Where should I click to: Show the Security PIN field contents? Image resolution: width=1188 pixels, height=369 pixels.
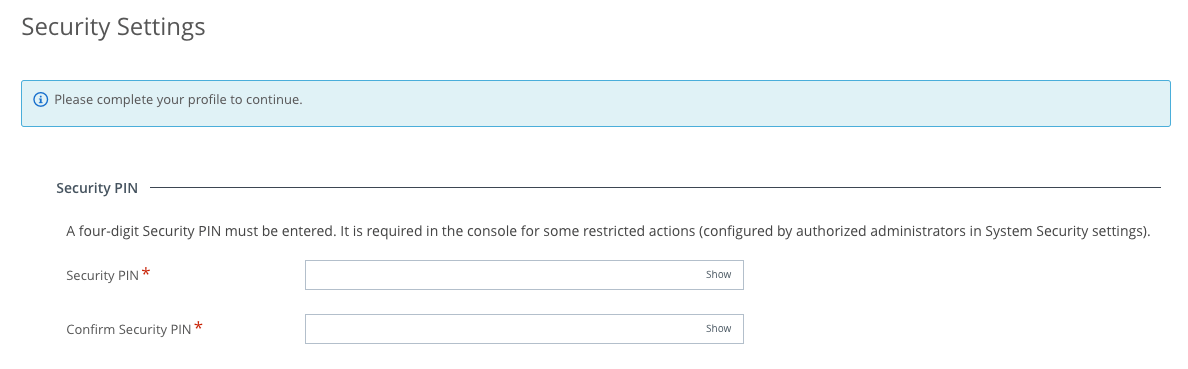(x=718, y=275)
